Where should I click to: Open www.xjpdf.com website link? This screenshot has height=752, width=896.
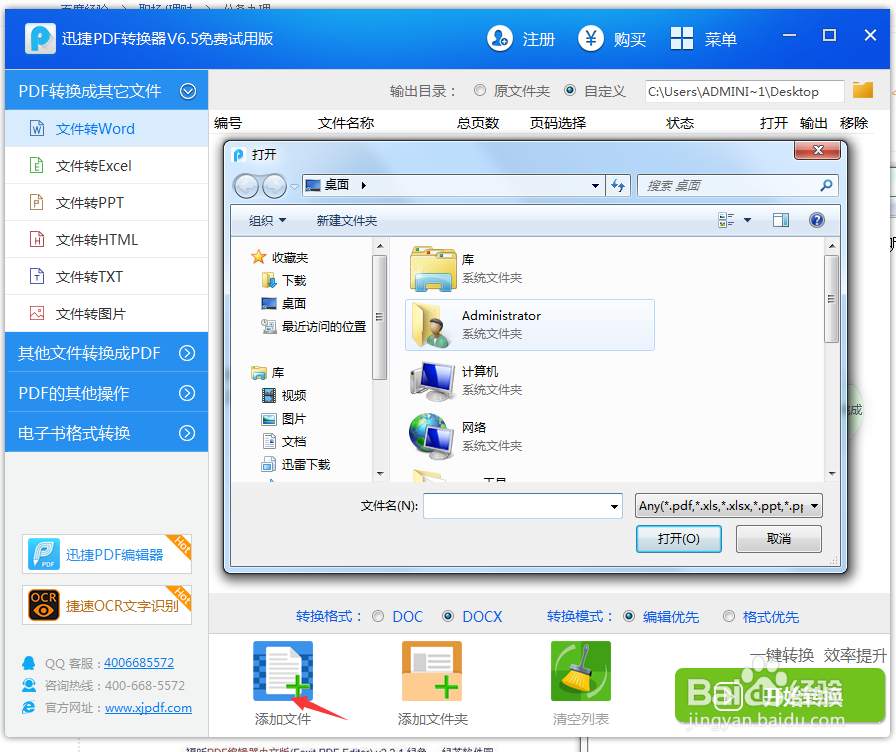pos(148,708)
